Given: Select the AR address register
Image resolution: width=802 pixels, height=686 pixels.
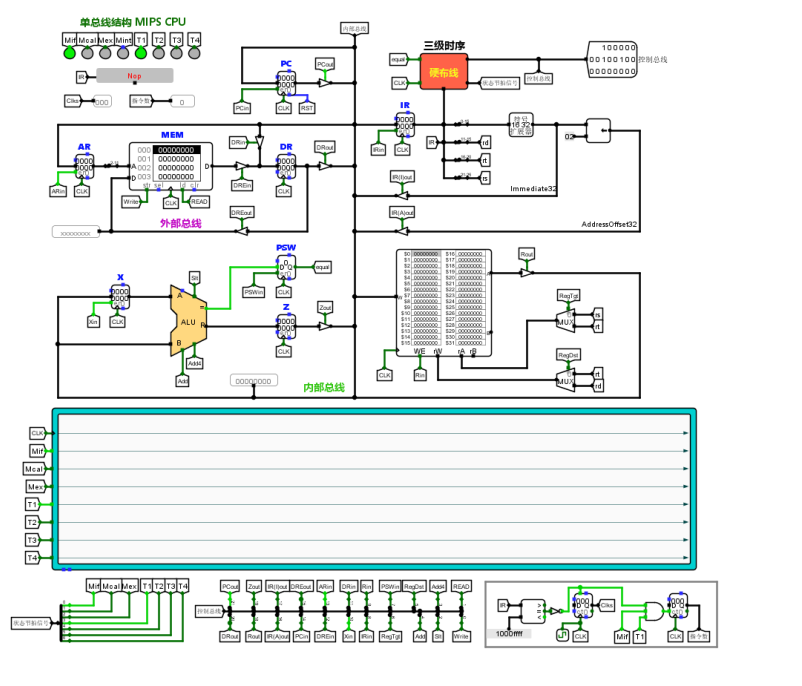Looking at the screenshot, I should click(x=84, y=166).
